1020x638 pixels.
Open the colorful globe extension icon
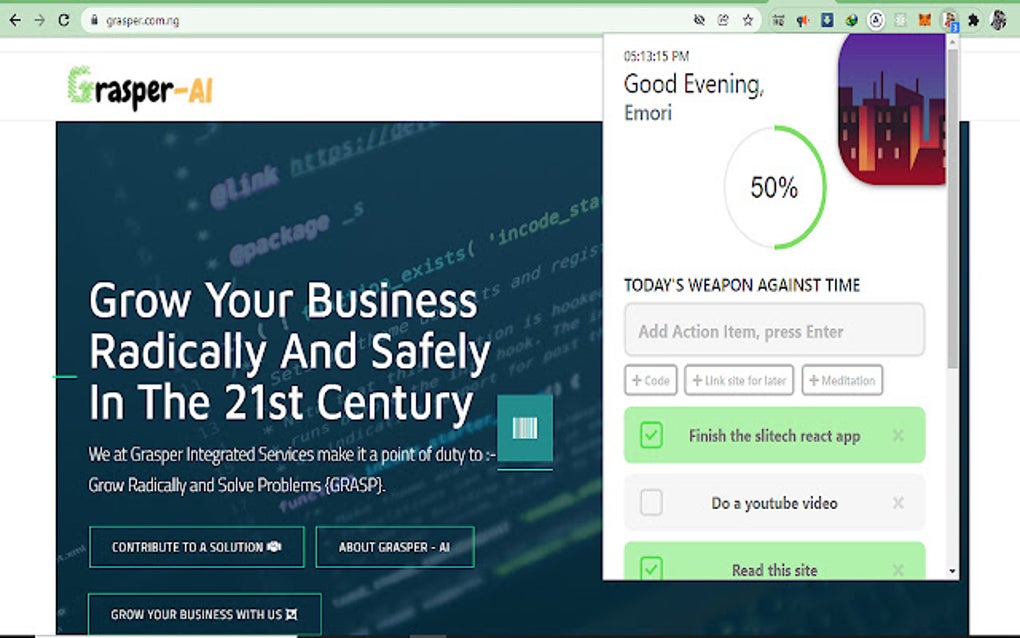tap(852, 20)
